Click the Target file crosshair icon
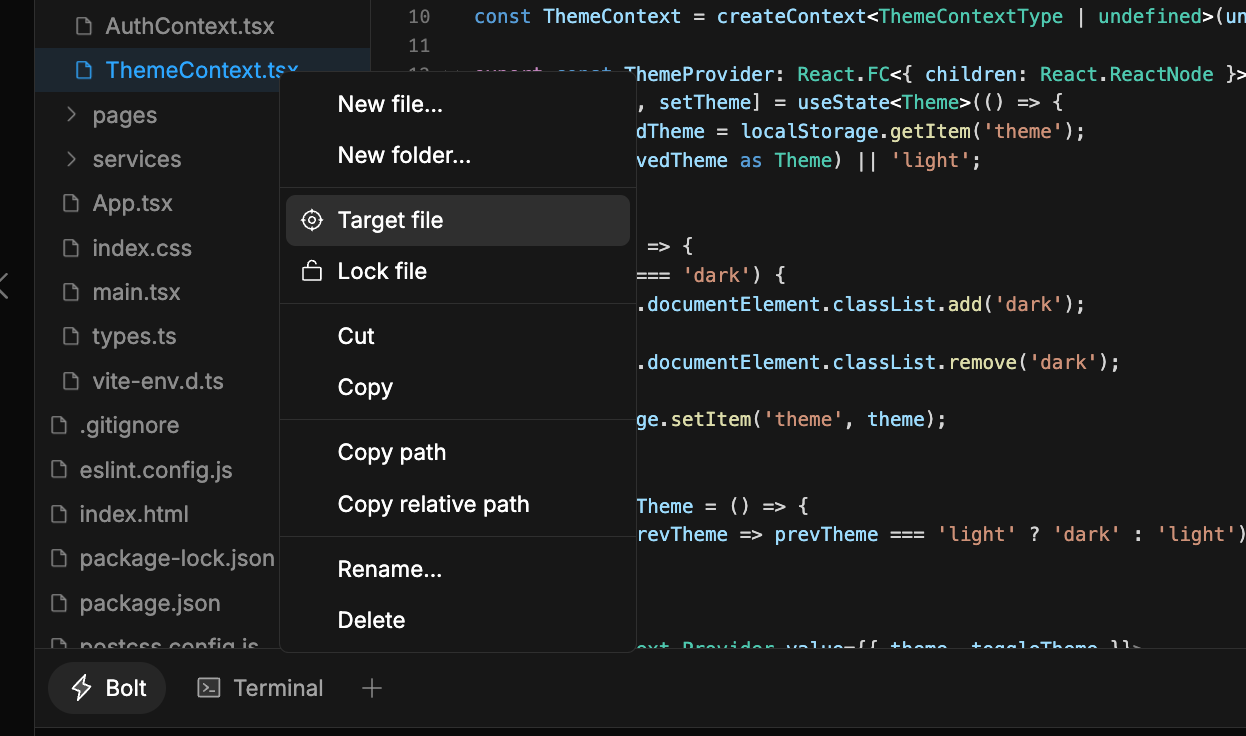1246x736 pixels. coord(311,220)
